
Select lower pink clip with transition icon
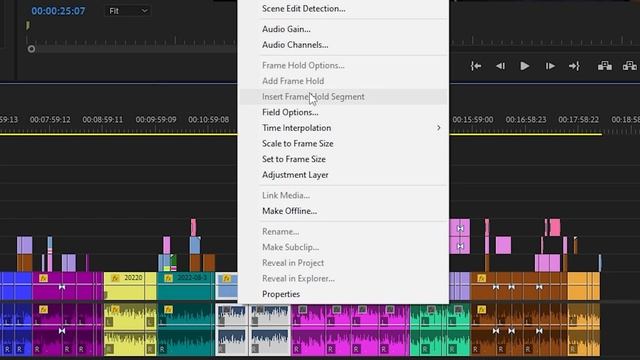tap(460, 246)
